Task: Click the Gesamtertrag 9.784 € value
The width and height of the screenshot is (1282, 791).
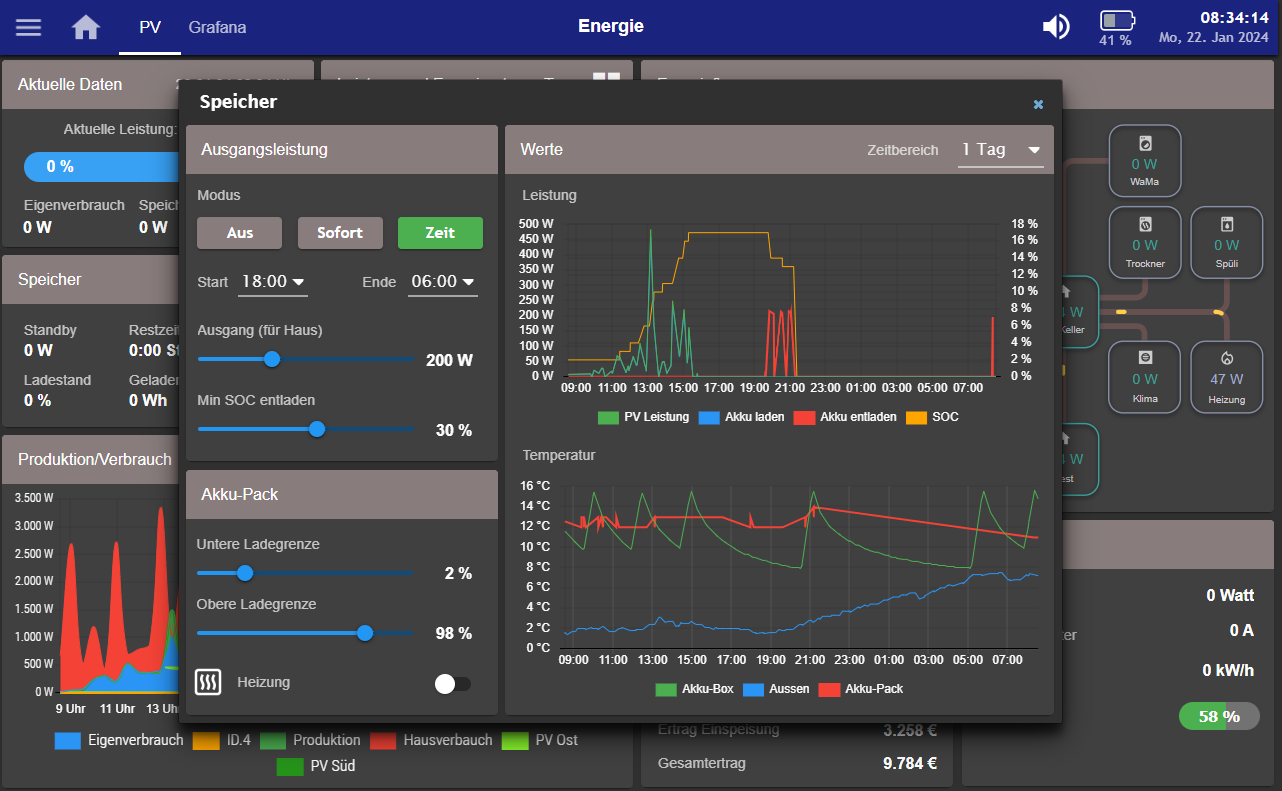Action: [x=910, y=764]
